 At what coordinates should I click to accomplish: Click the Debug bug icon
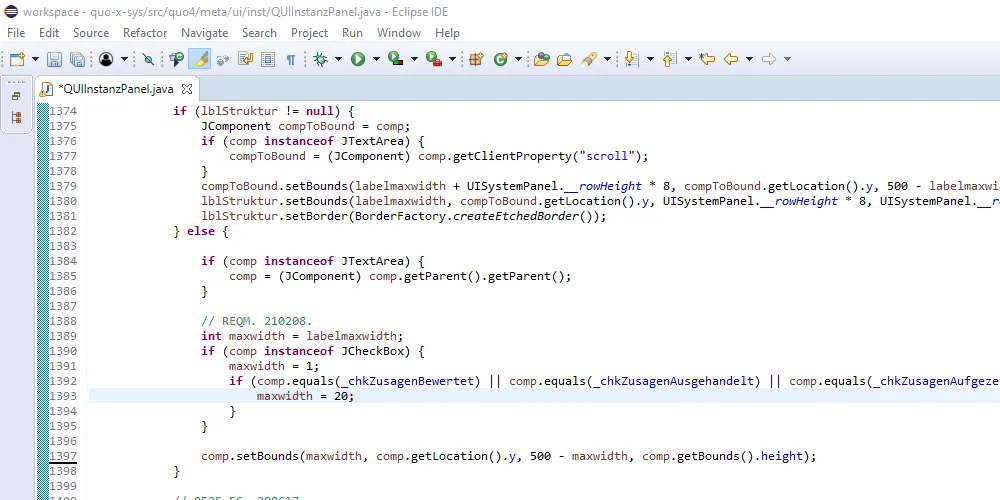pos(320,59)
